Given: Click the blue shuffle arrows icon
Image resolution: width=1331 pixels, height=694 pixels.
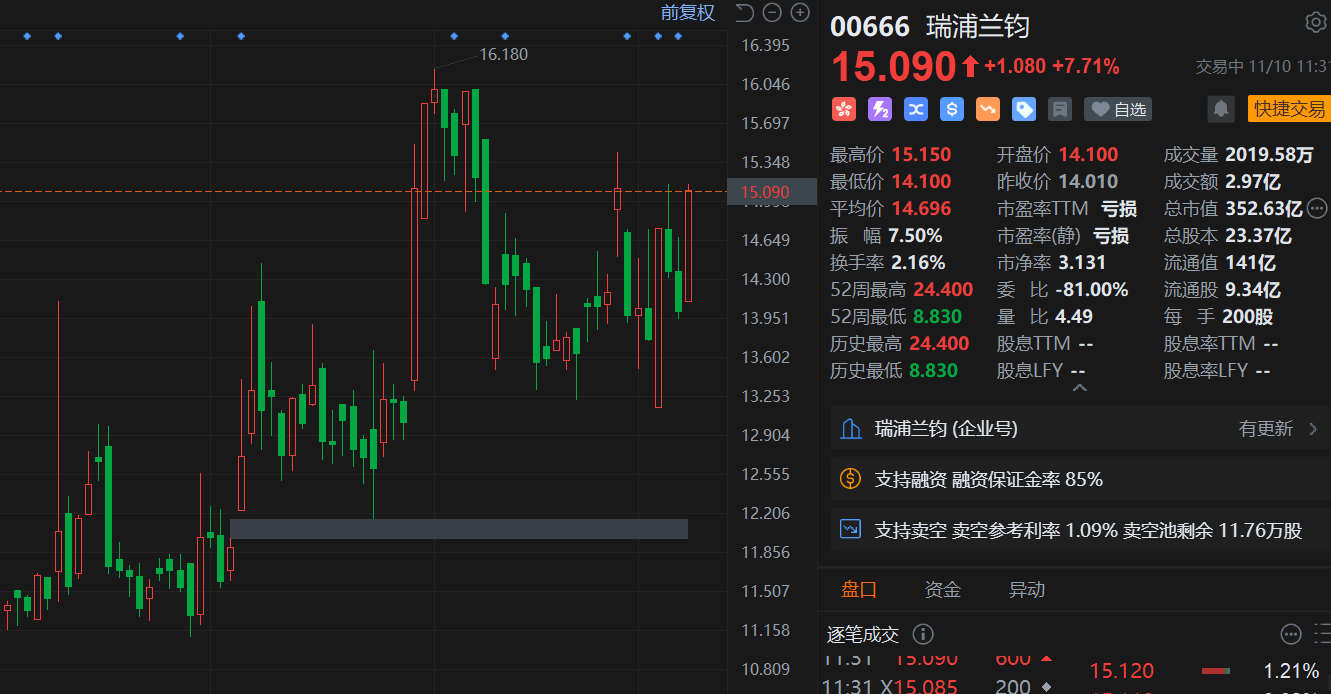Looking at the screenshot, I should (915, 109).
